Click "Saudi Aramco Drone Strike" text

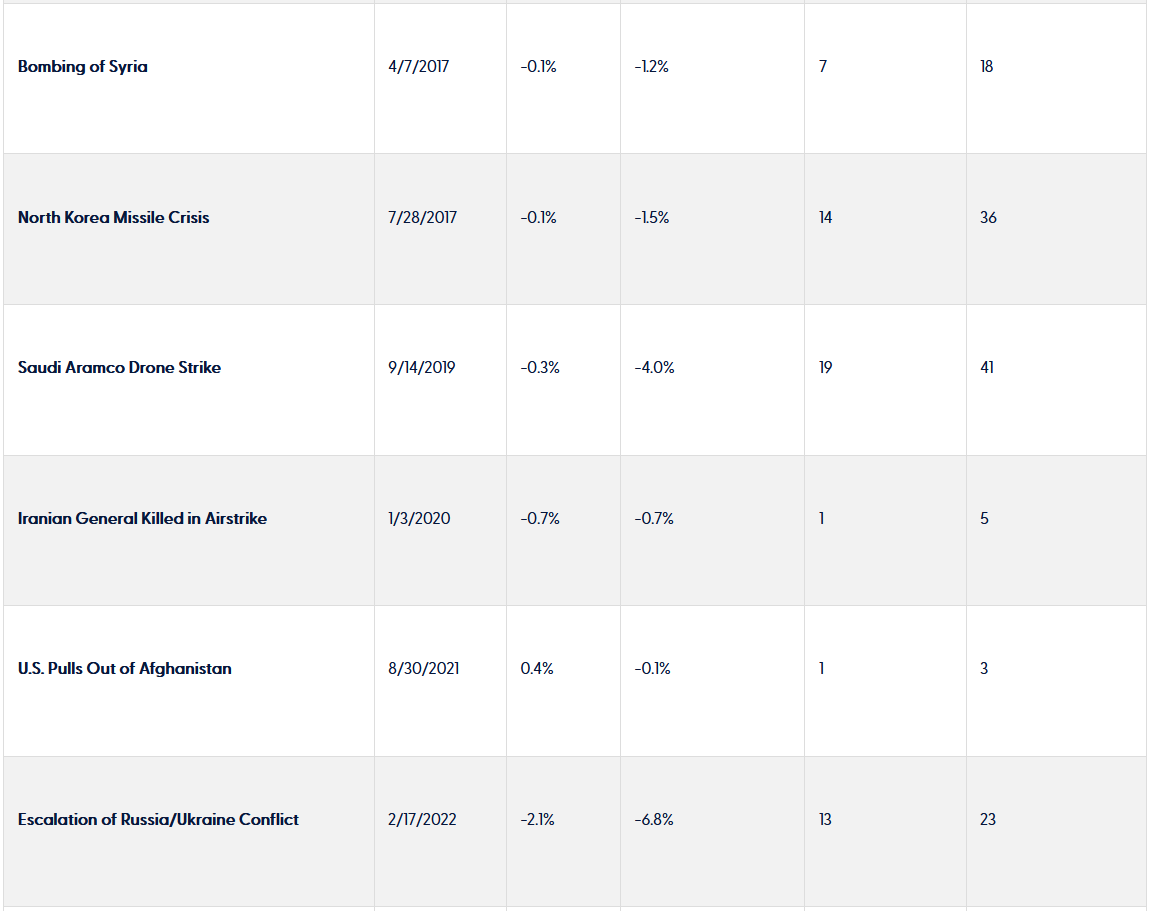pyautogui.click(x=119, y=368)
